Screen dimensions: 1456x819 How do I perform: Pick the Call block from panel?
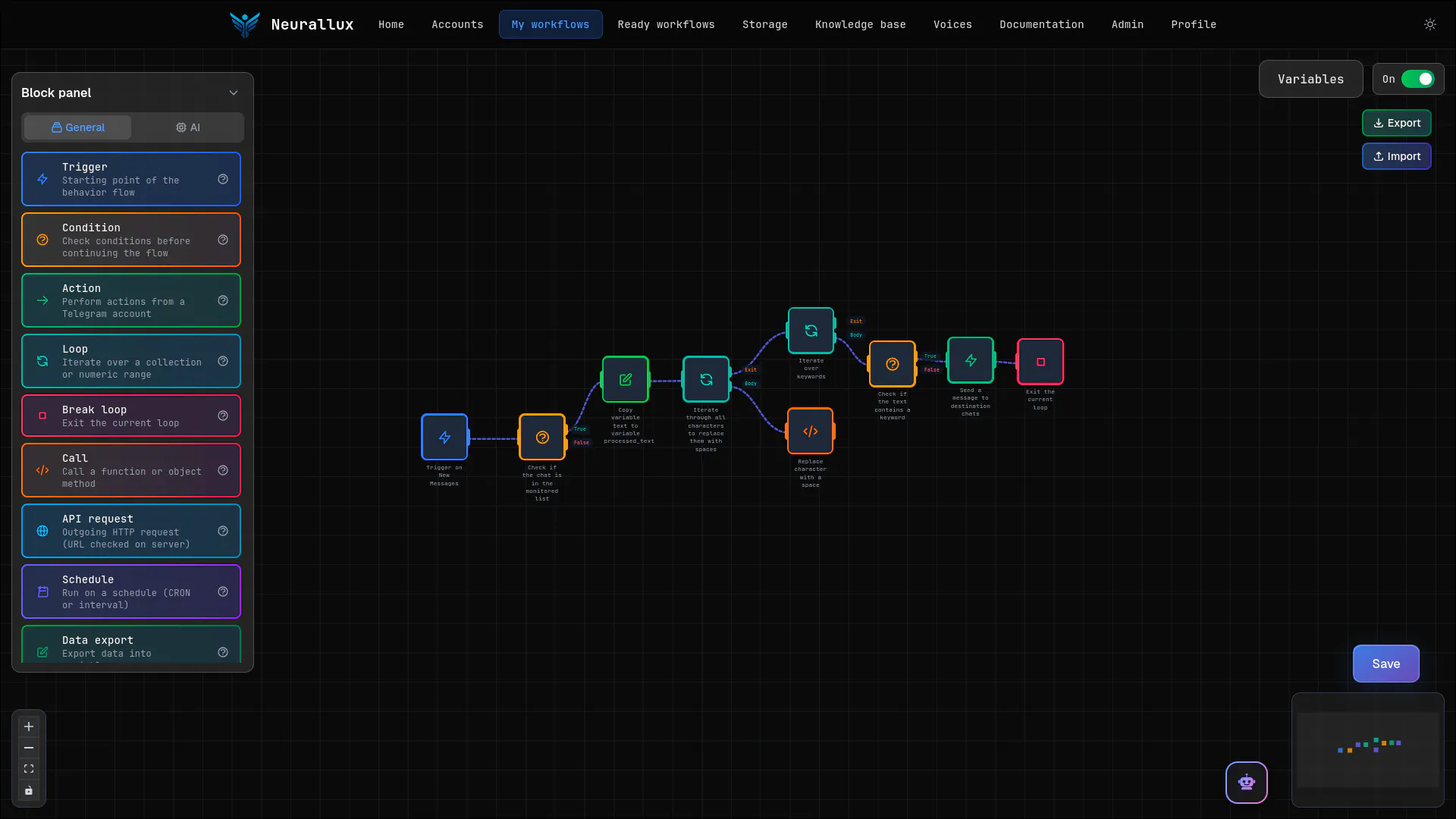pyautogui.click(x=131, y=470)
